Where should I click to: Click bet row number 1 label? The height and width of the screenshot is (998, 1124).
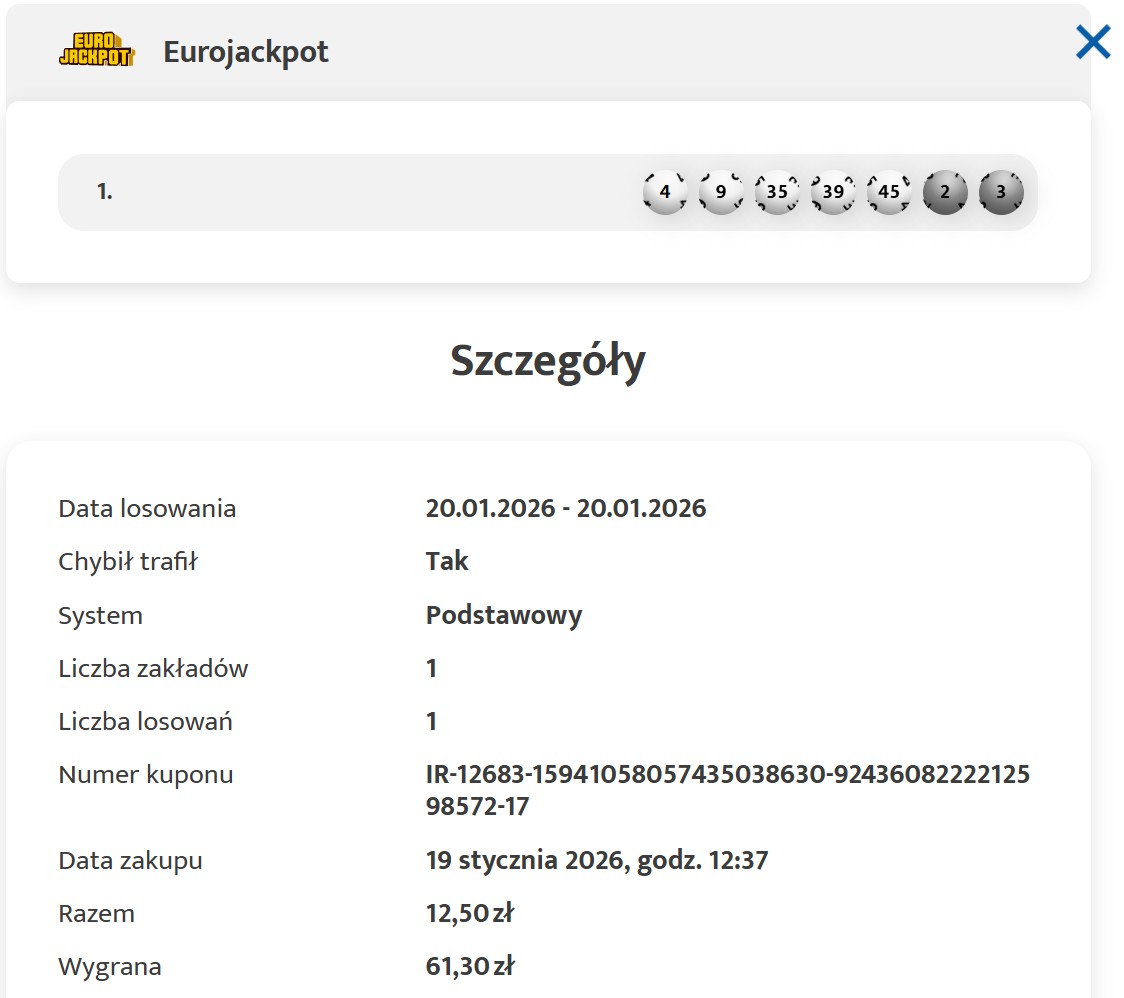[104, 192]
